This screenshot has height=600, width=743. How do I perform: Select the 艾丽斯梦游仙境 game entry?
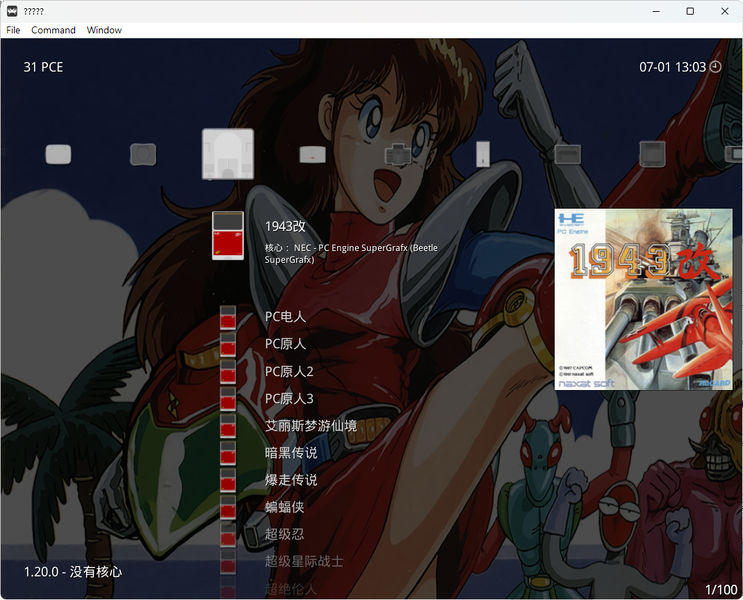pos(311,426)
